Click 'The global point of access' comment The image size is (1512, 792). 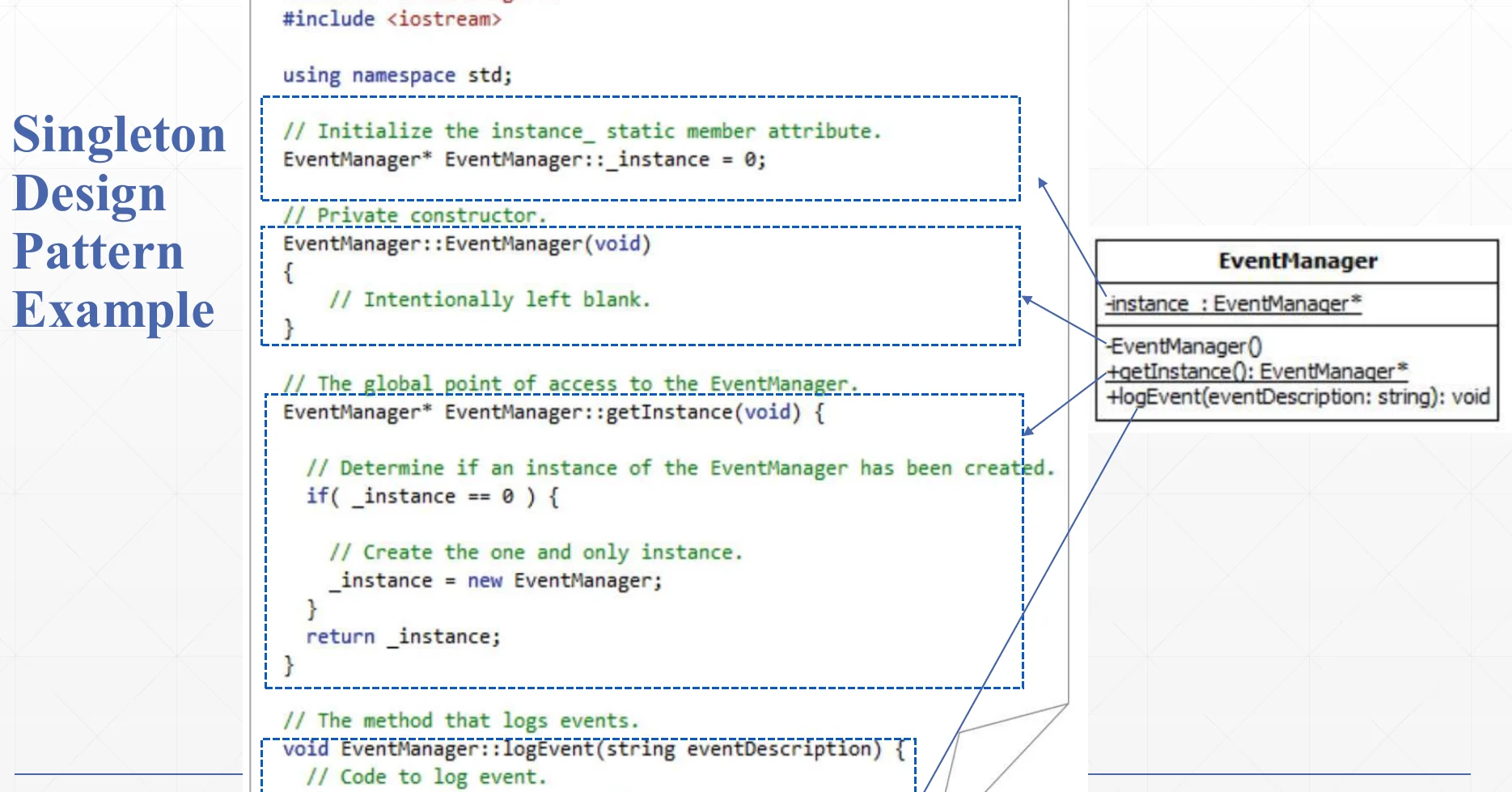(x=570, y=383)
